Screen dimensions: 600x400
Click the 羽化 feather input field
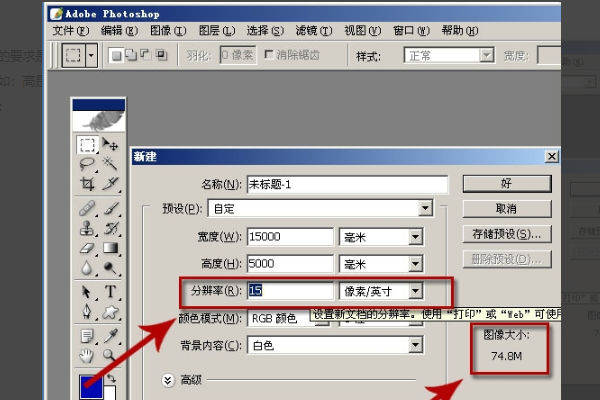pyautogui.click(x=238, y=55)
